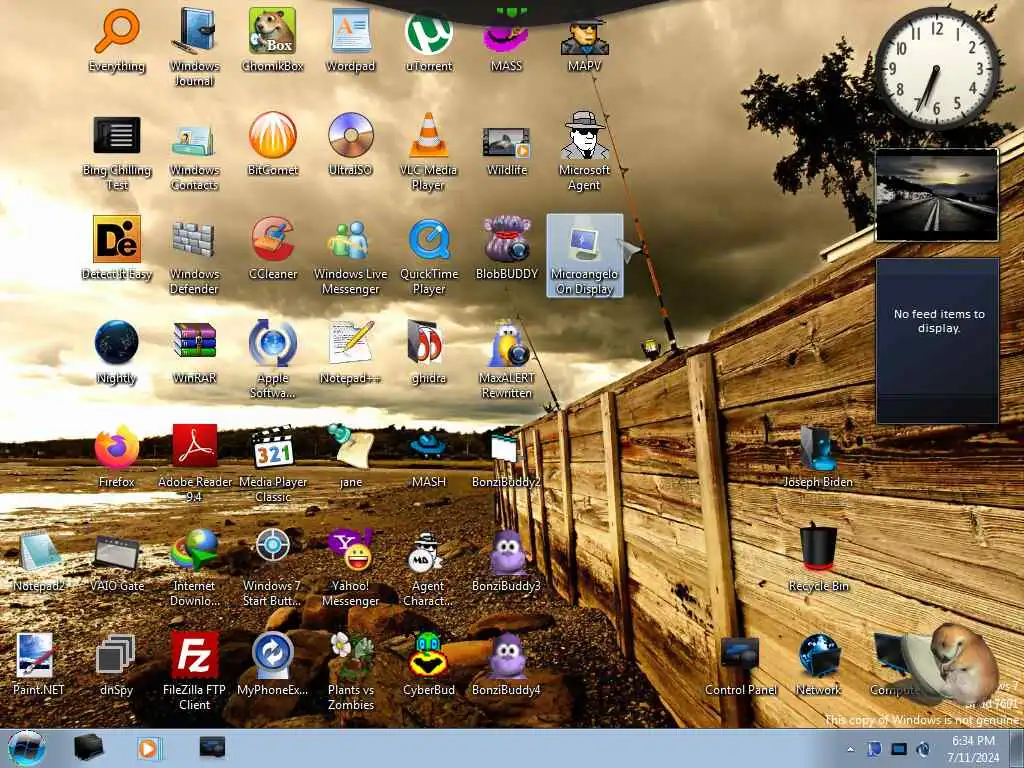Launch FileZilla FTP Client icon
The image size is (1024, 768).
[x=195, y=671]
